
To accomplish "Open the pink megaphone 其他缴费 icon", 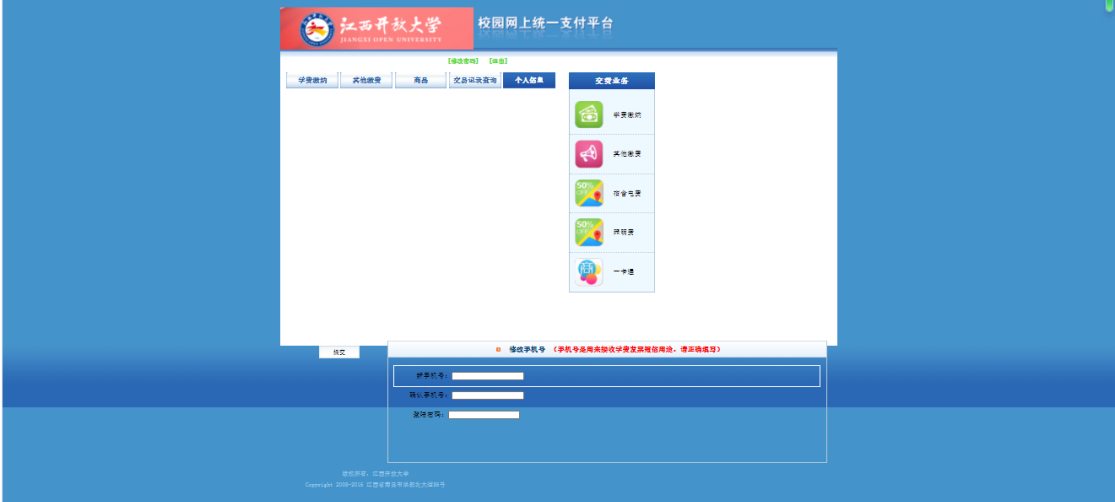I will [589, 154].
